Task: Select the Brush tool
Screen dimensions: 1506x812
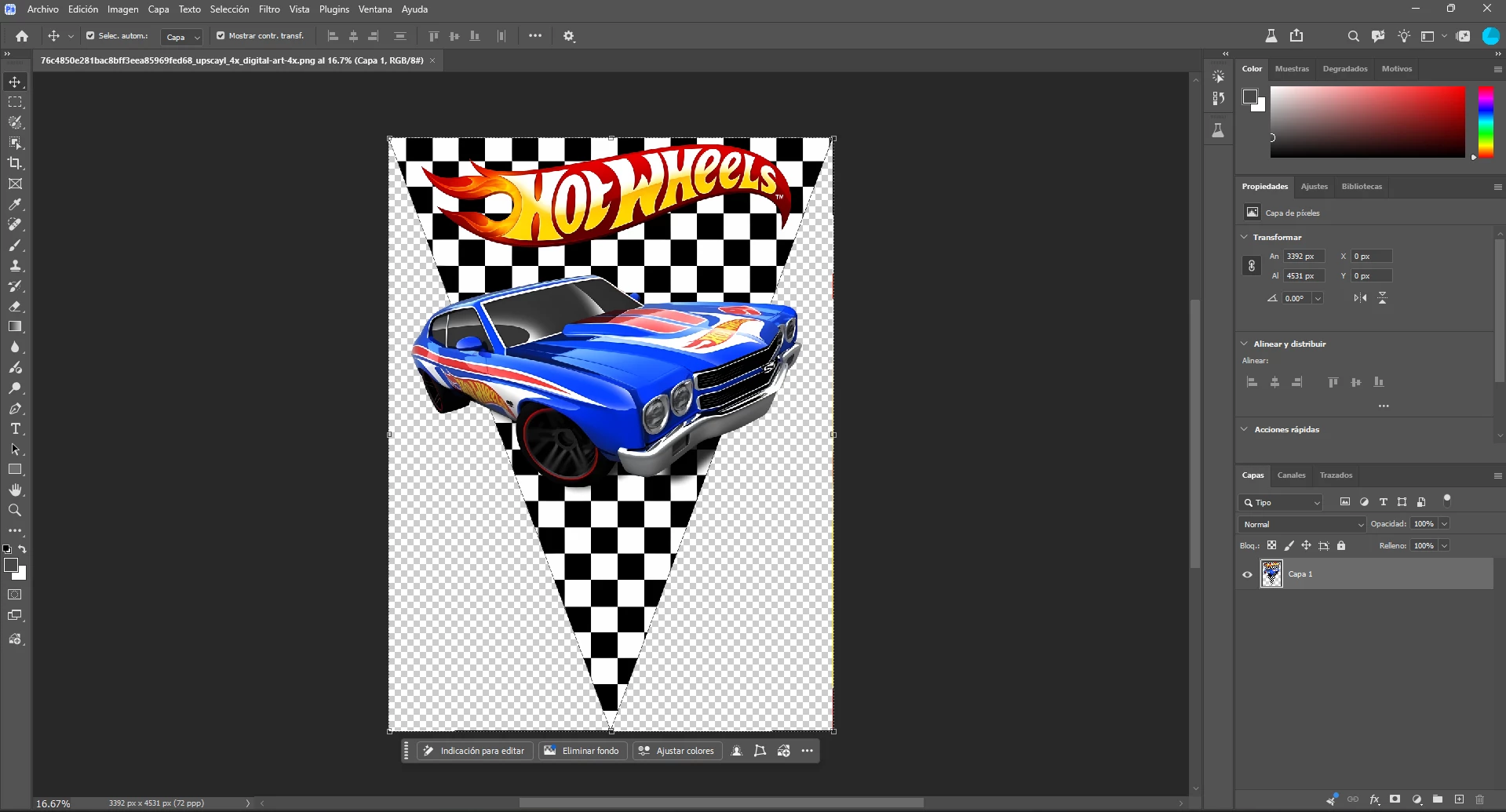Action: click(x=15, y=246)
